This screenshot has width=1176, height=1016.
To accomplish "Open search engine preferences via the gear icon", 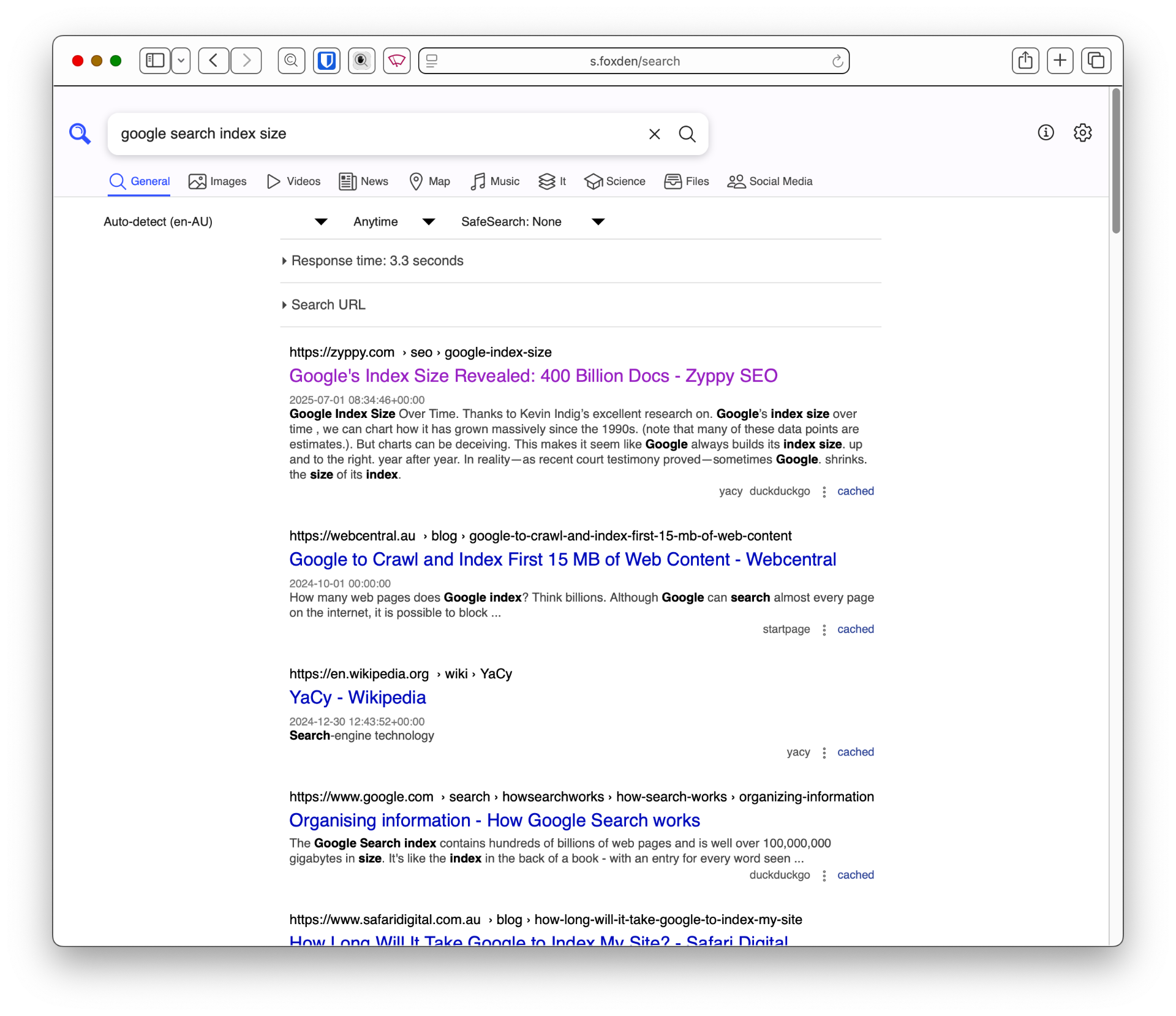I will [x=1083, y=132].
